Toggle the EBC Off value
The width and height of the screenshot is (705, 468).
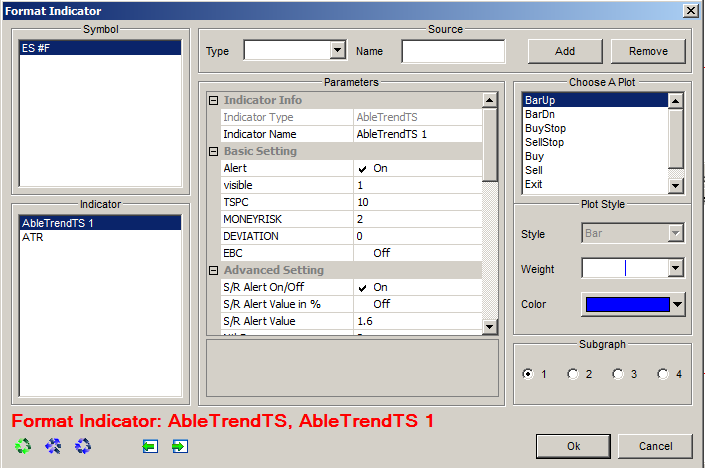(x=381, y=253)
